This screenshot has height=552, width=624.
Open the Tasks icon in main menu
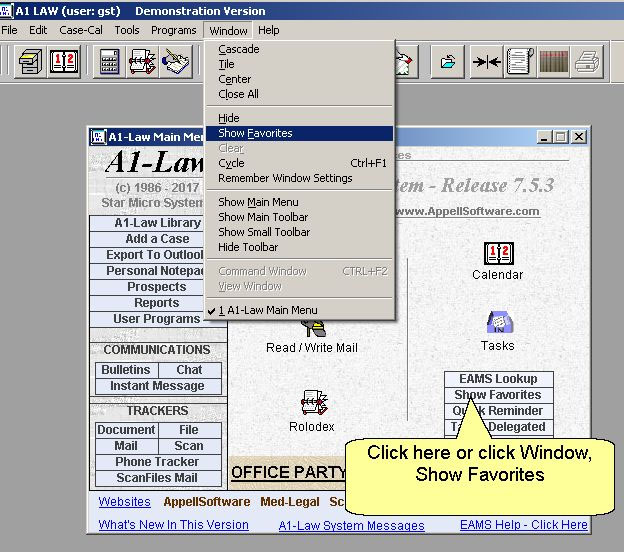click(x=497, y=324)
